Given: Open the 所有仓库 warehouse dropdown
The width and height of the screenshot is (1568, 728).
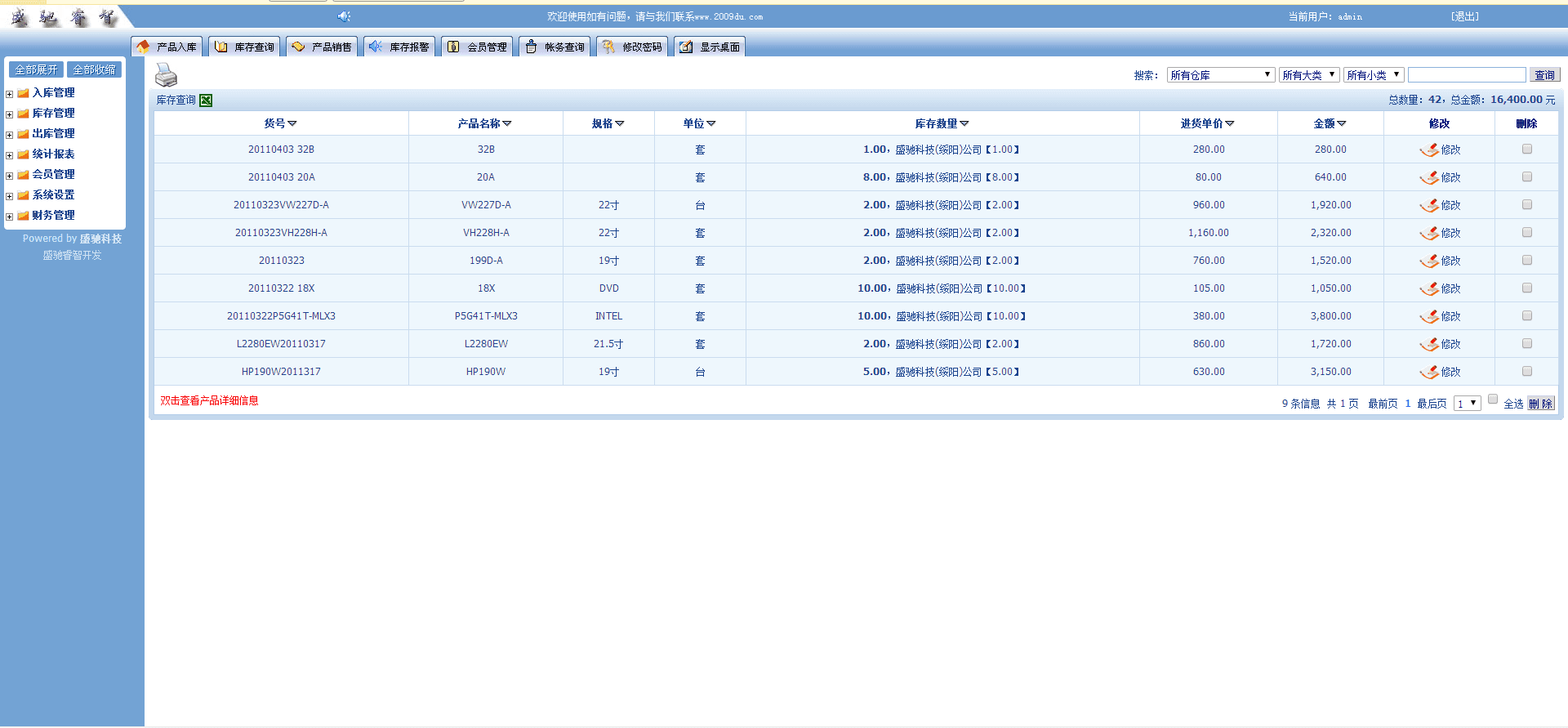Looking at the screenshot, I should coord(1220,75).
